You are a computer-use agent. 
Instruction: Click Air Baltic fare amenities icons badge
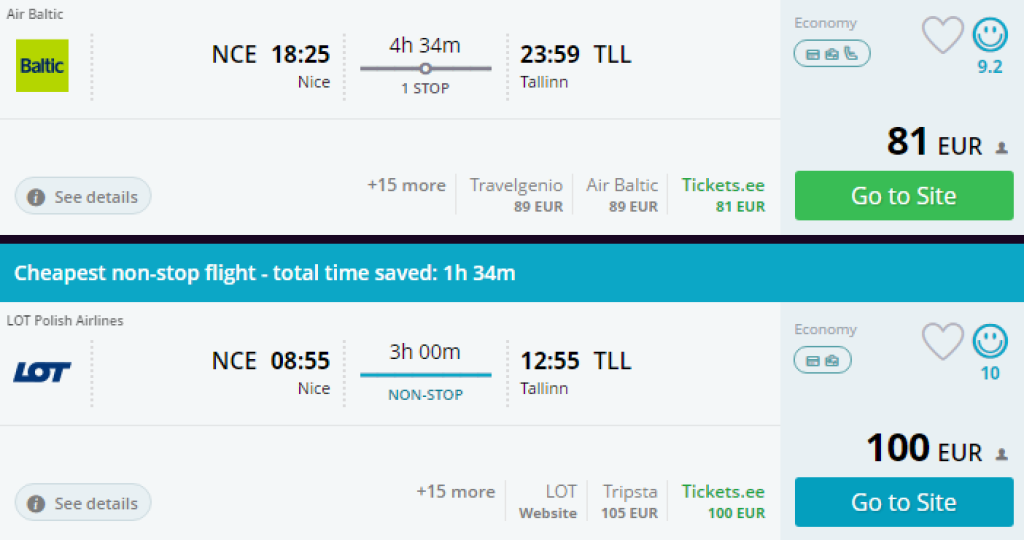(832, 53)
